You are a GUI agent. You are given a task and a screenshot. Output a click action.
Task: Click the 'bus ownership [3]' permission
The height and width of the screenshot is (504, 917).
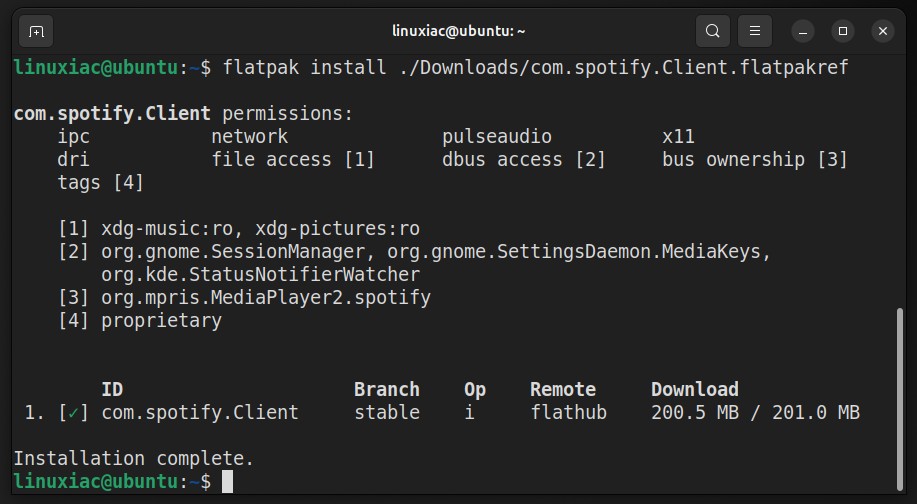[x=754, y=160]
